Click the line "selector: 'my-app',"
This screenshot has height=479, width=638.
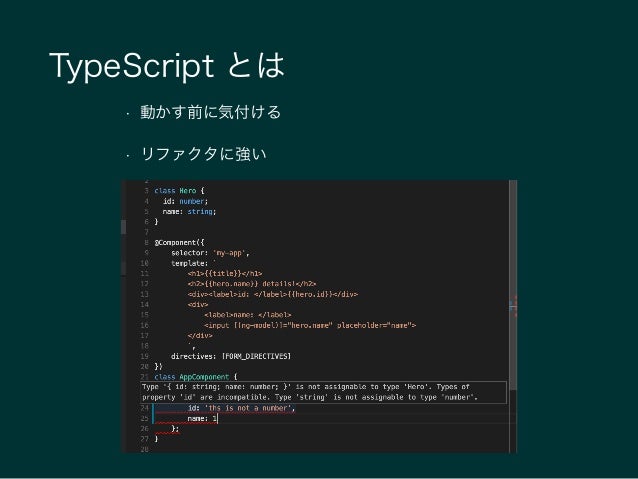coord(210,253)
